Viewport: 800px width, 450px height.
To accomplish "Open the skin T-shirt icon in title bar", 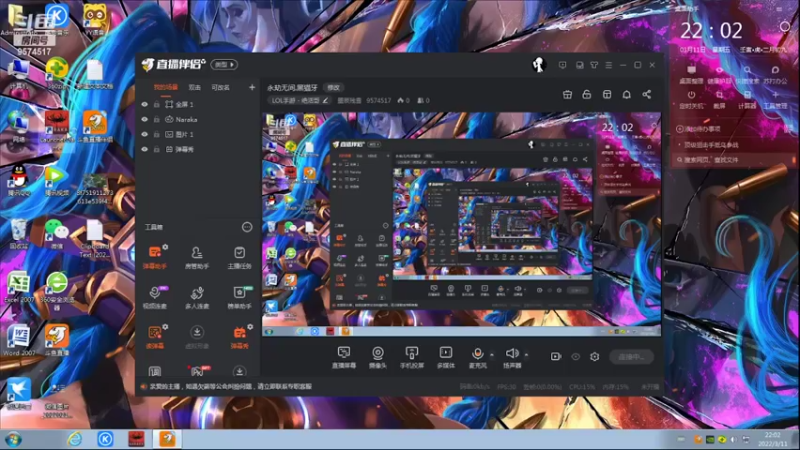I will pyautogui.click(x=594, y=65).
